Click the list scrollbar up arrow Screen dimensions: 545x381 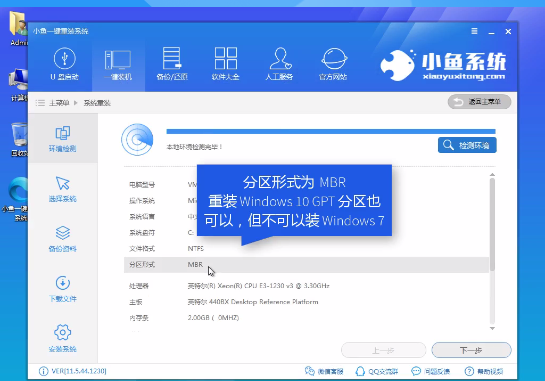point(492,175)
